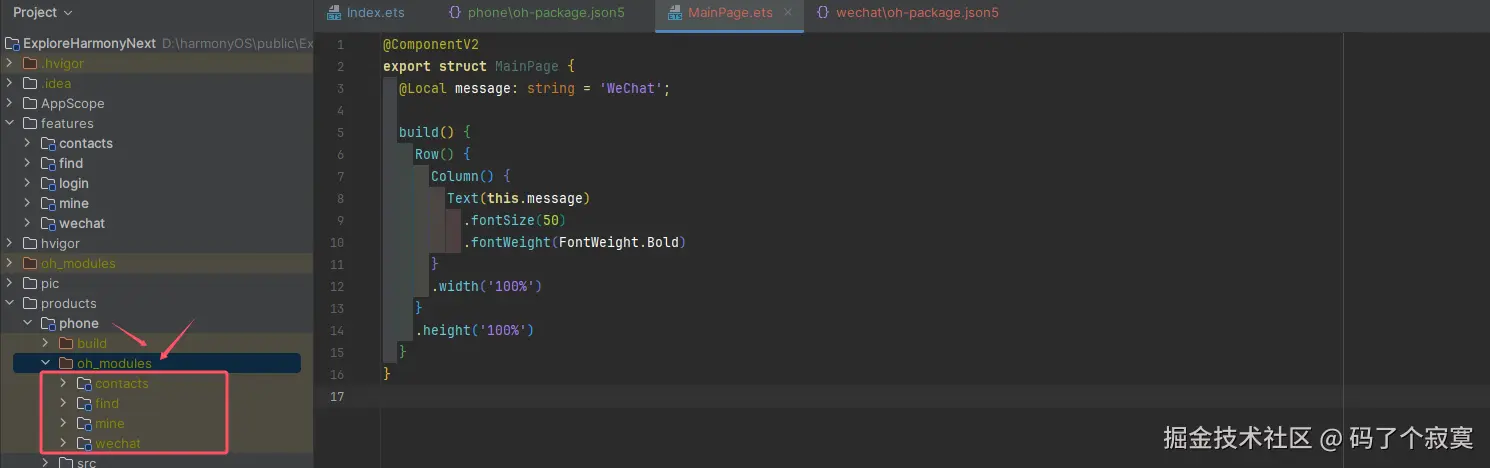Open the wechat\oh-package.json5 tab

click(908, 13)
